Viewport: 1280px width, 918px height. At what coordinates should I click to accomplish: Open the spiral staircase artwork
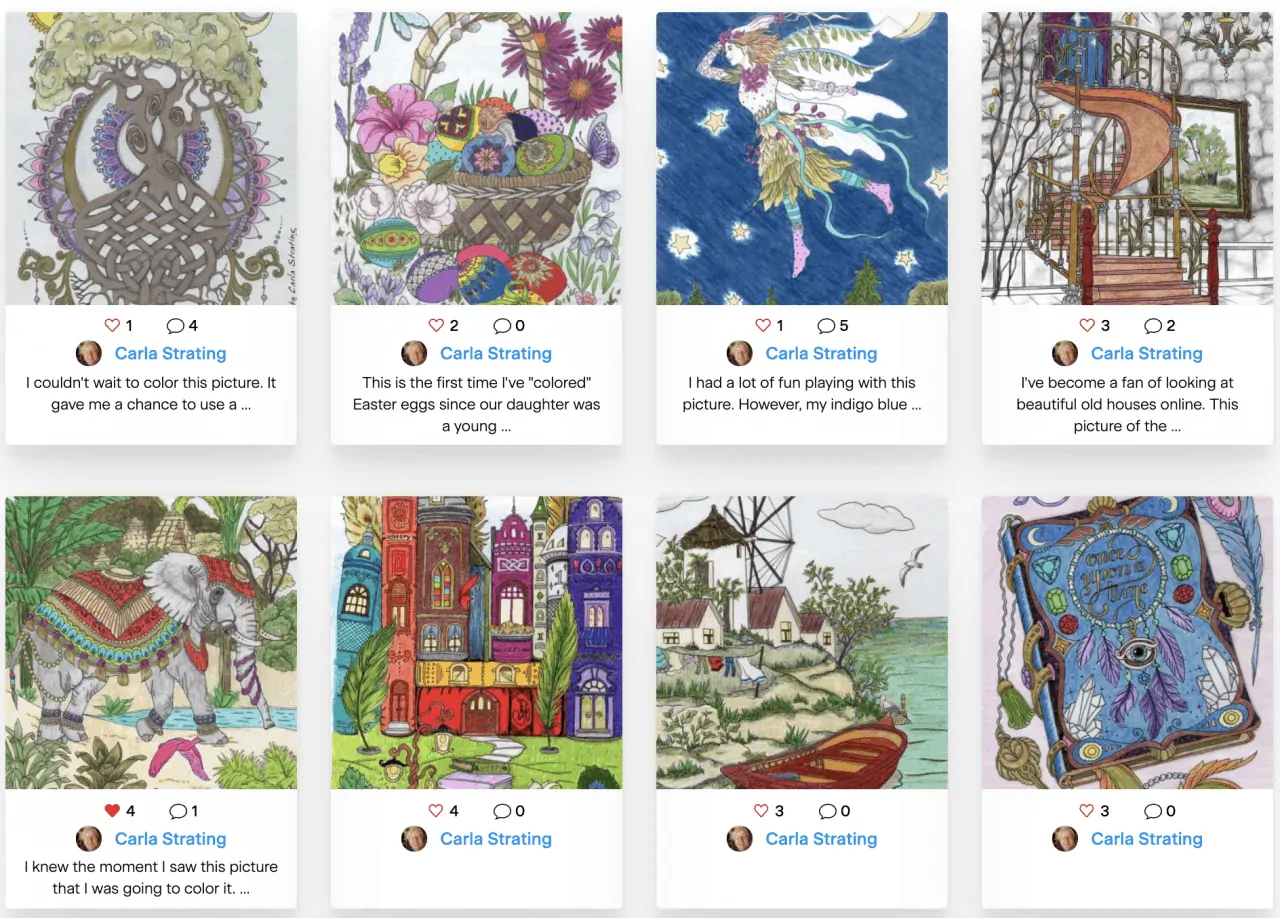pos(1127,158)
